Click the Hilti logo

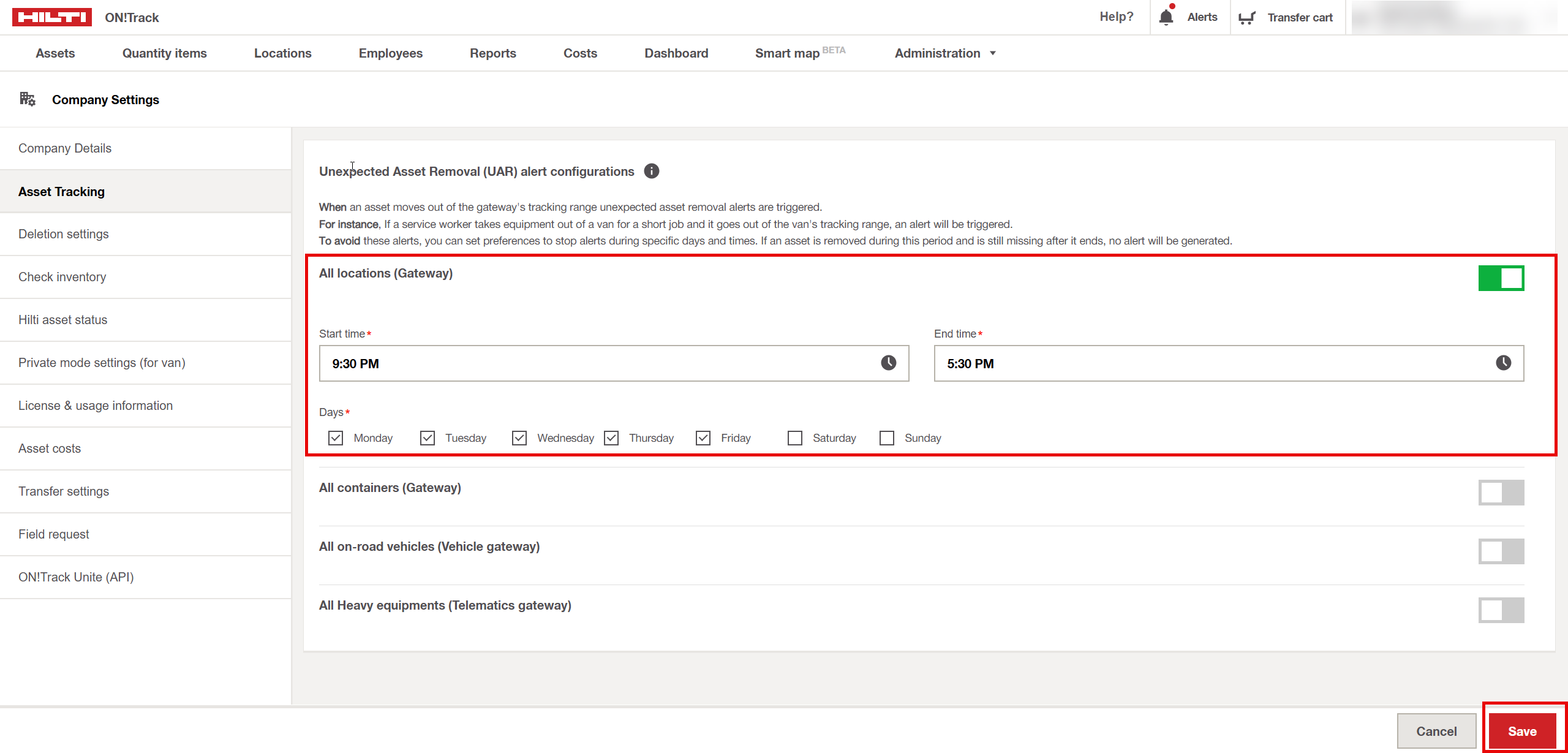[x=52, y=17]
